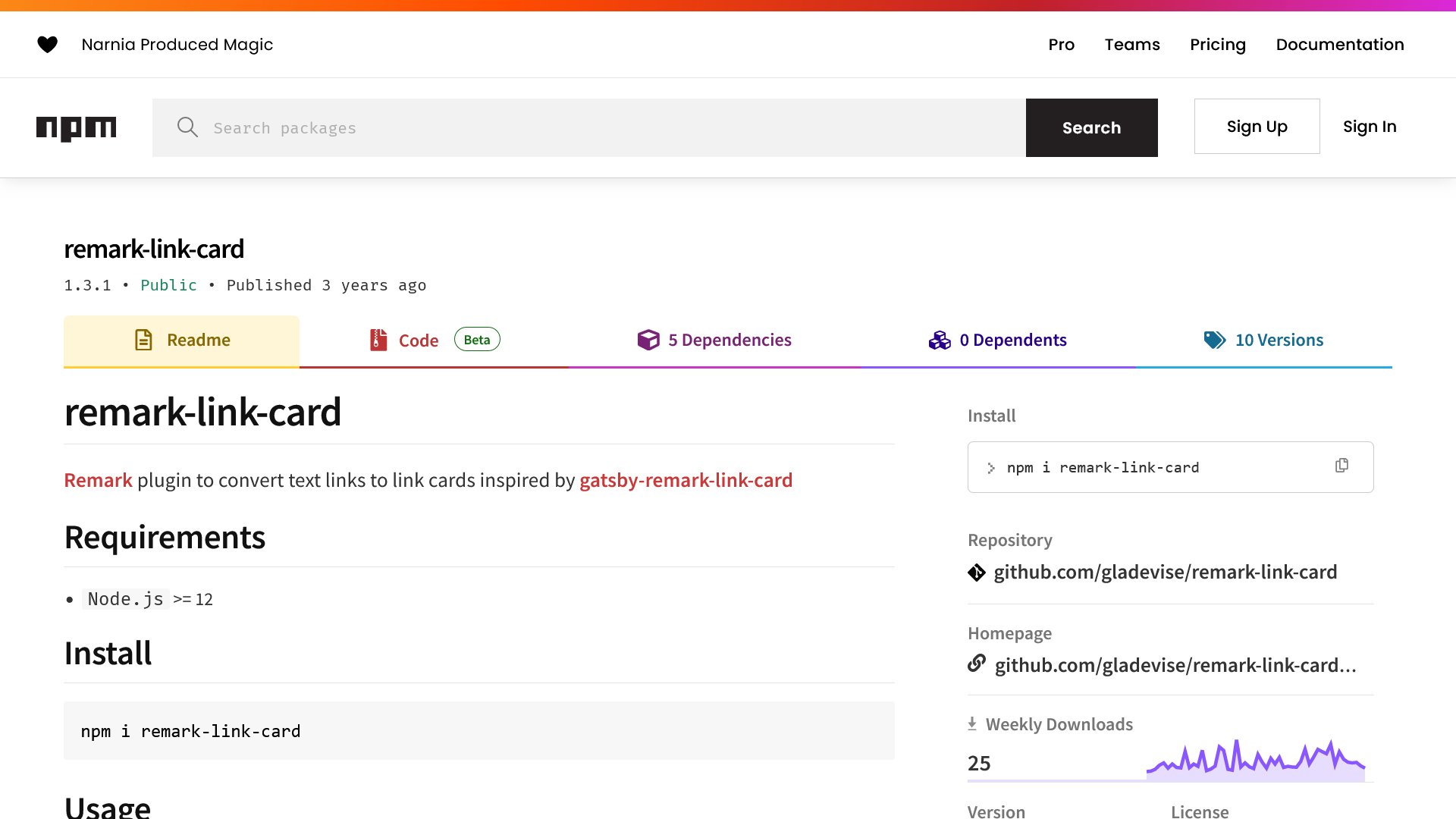Click the Requirements heading
1456x819 pixels.
[165, 538]
